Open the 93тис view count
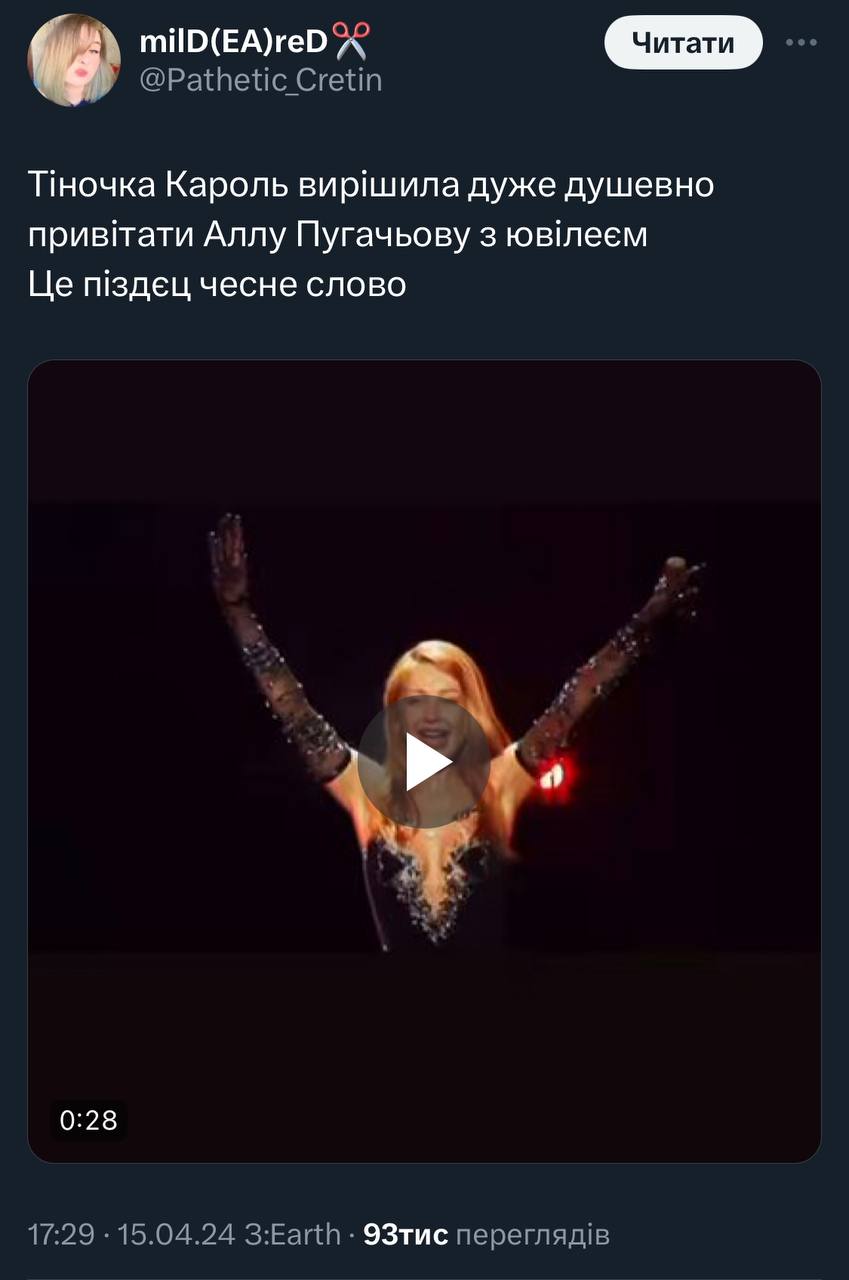Image resolution: width=849 pixels, height=1280 pixels. coord(405,1235)
